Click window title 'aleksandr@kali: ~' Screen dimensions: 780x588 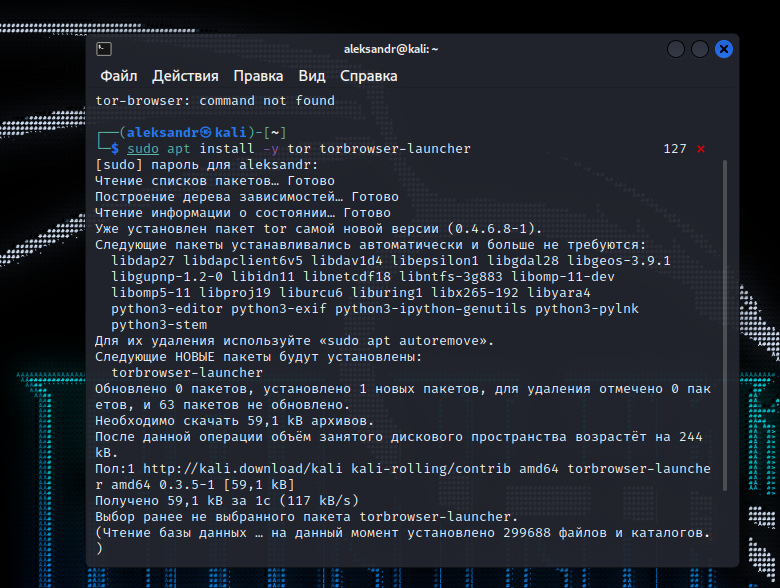pyautogui.click(x=390, y=49)
